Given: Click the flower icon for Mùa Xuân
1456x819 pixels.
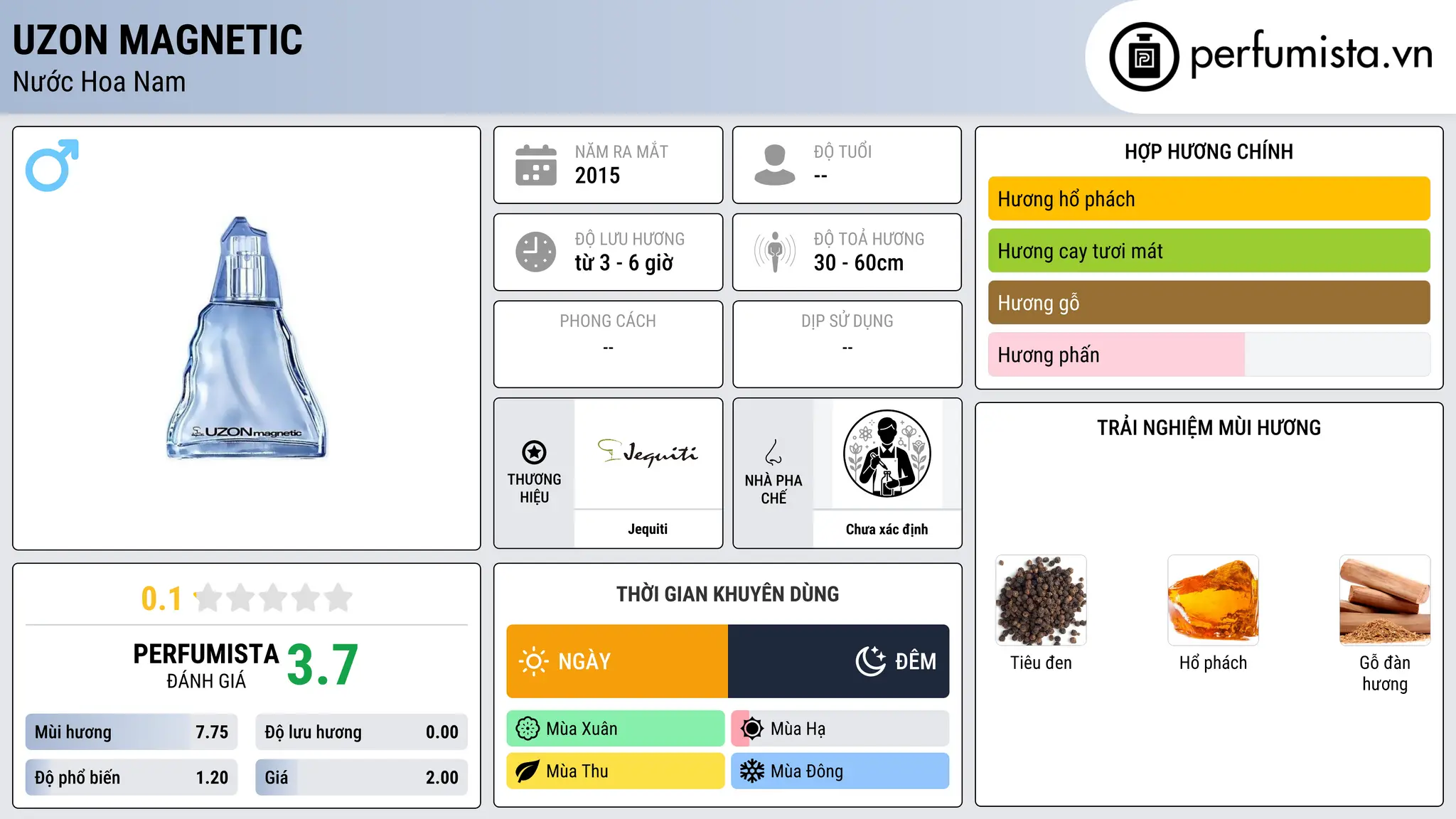Looking at the screenshot, I should tap(528, 729).
